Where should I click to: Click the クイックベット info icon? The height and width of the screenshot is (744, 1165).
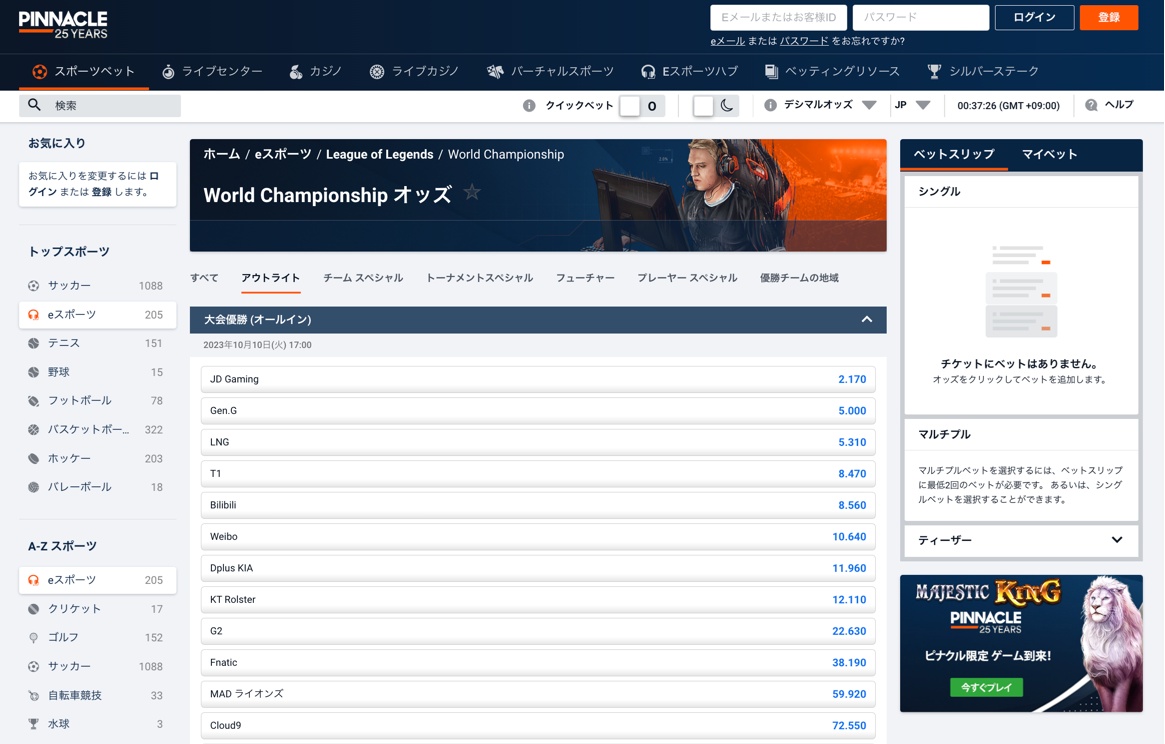coord(529,106)
